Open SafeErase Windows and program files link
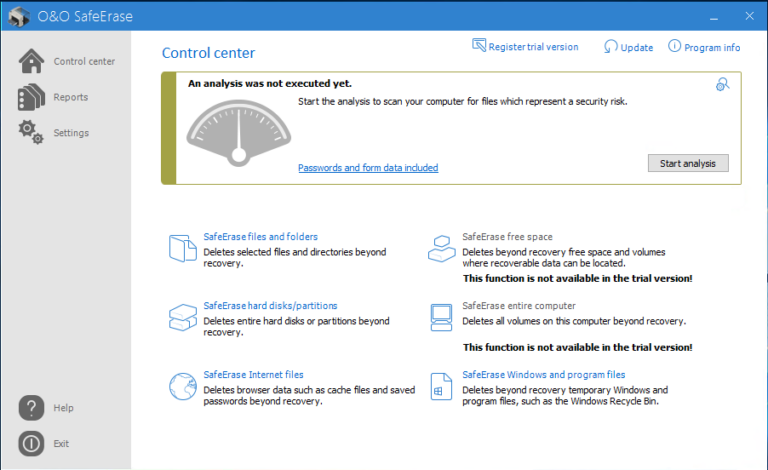Screen dimensions: 768x470 pyautogui.click(x=544, y=375)
